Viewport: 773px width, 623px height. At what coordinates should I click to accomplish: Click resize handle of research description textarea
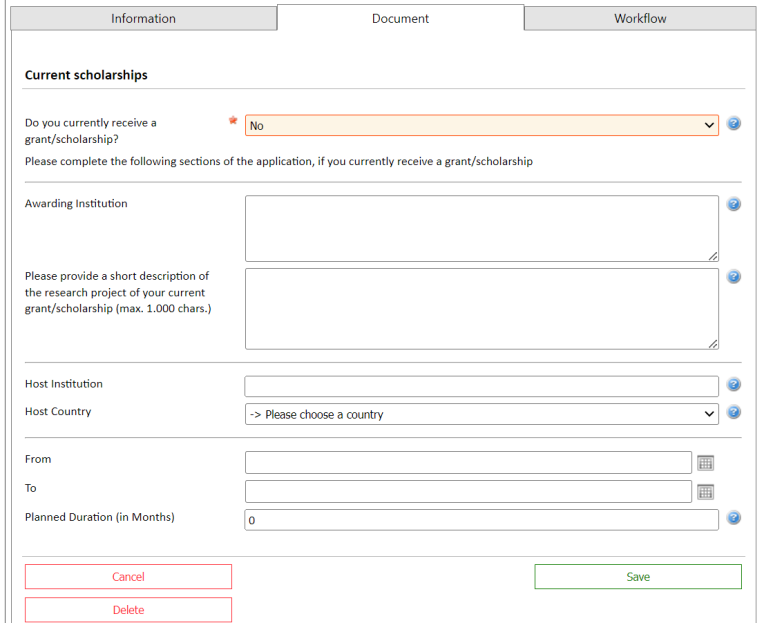pyautogui.click(x=713, y=344)
